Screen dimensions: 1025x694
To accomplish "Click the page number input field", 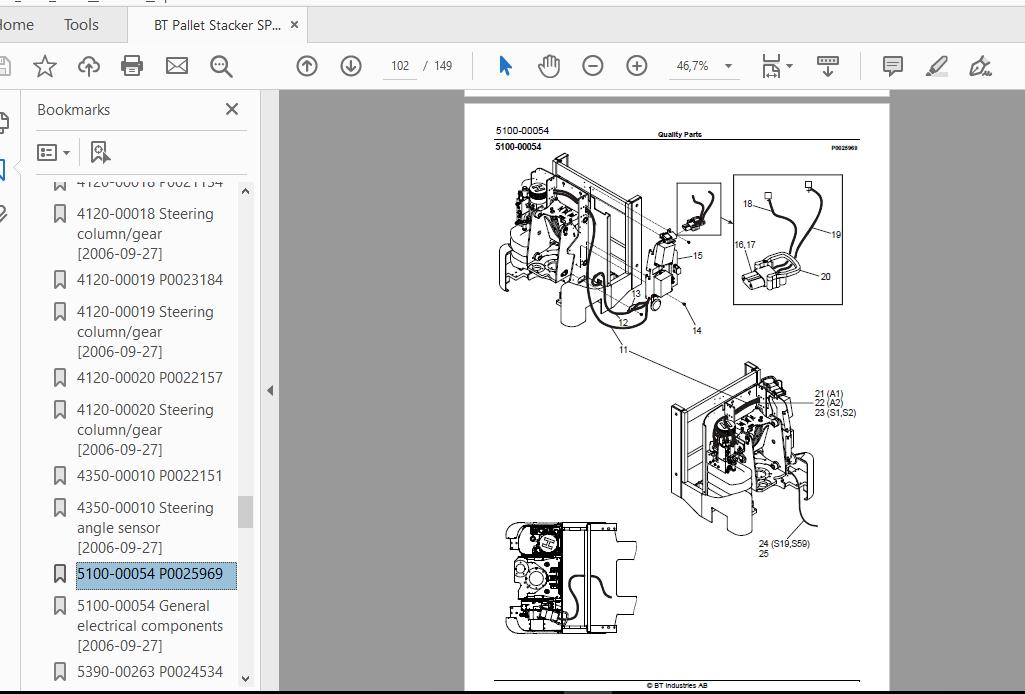I will 401,66.
